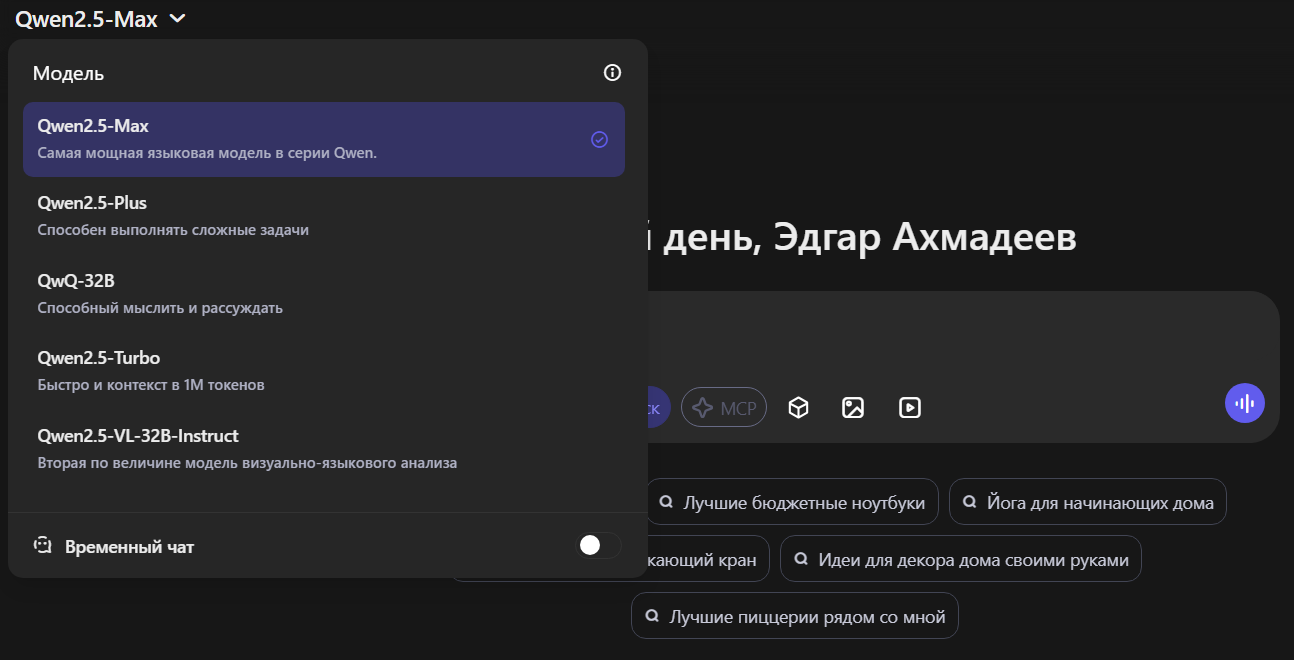Click search icon in Лучшие пиццерии chip
The height and width of the screenshot is (660, 1294).
click(x=651, y=616)
